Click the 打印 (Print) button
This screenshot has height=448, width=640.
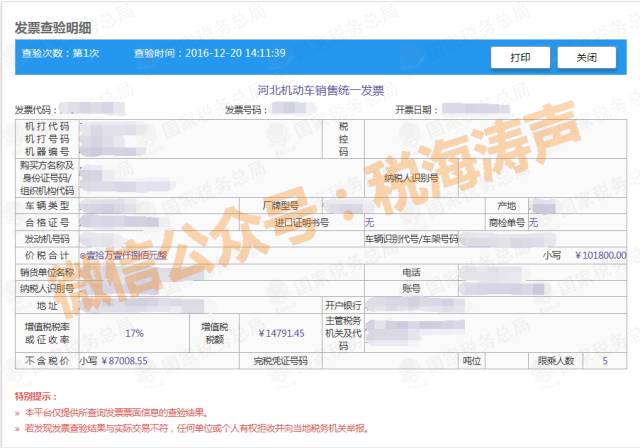[520, 57]
